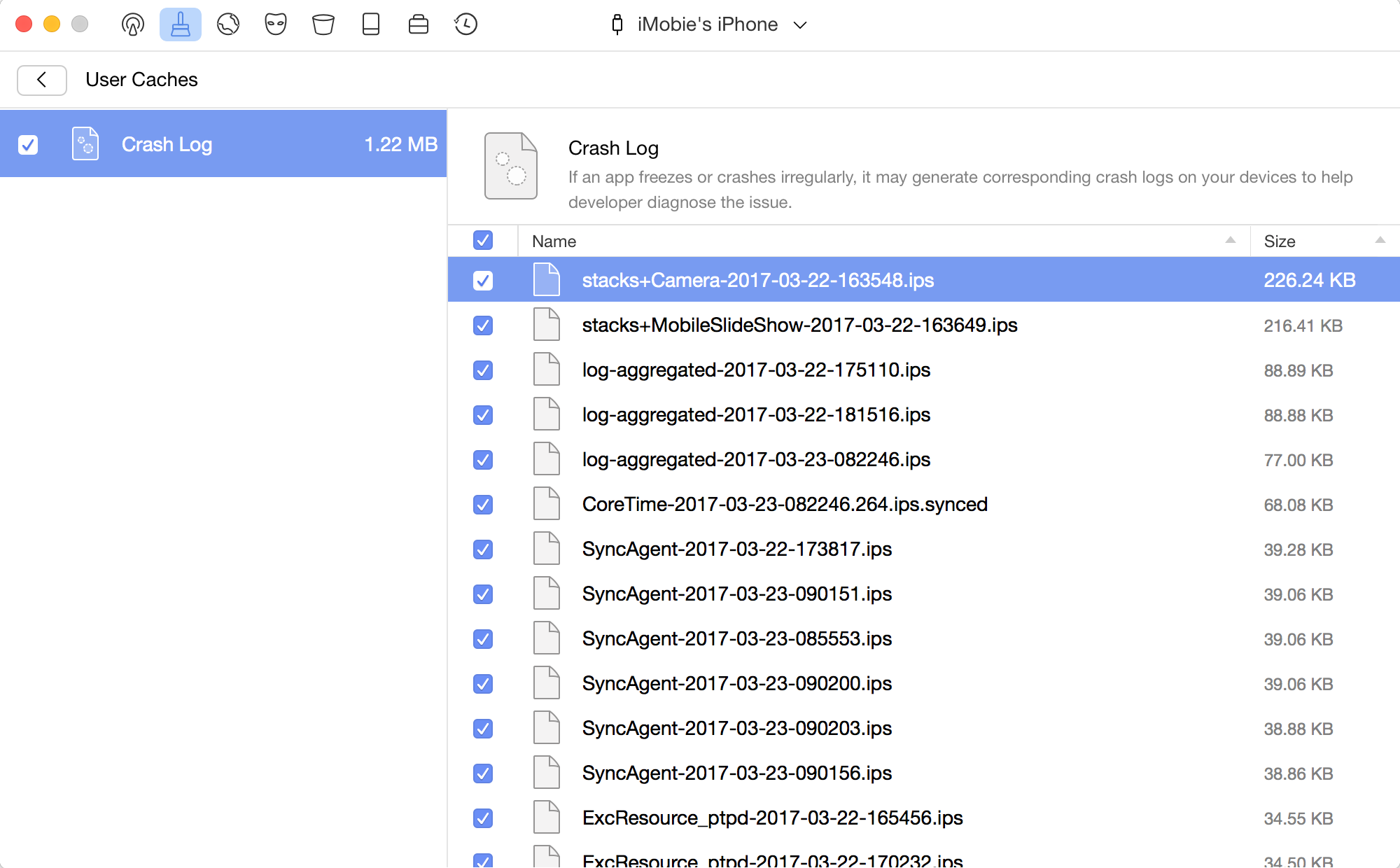
Task: Go back using the back arrow button
Action: coord(41,80)
